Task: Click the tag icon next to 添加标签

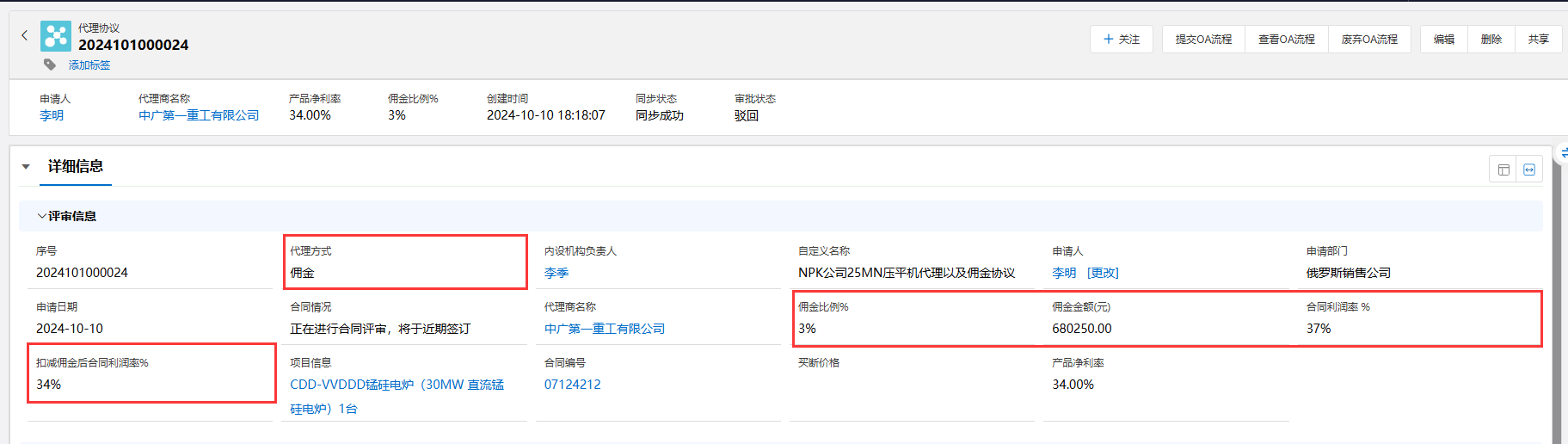Action: (x=50, y=65)
